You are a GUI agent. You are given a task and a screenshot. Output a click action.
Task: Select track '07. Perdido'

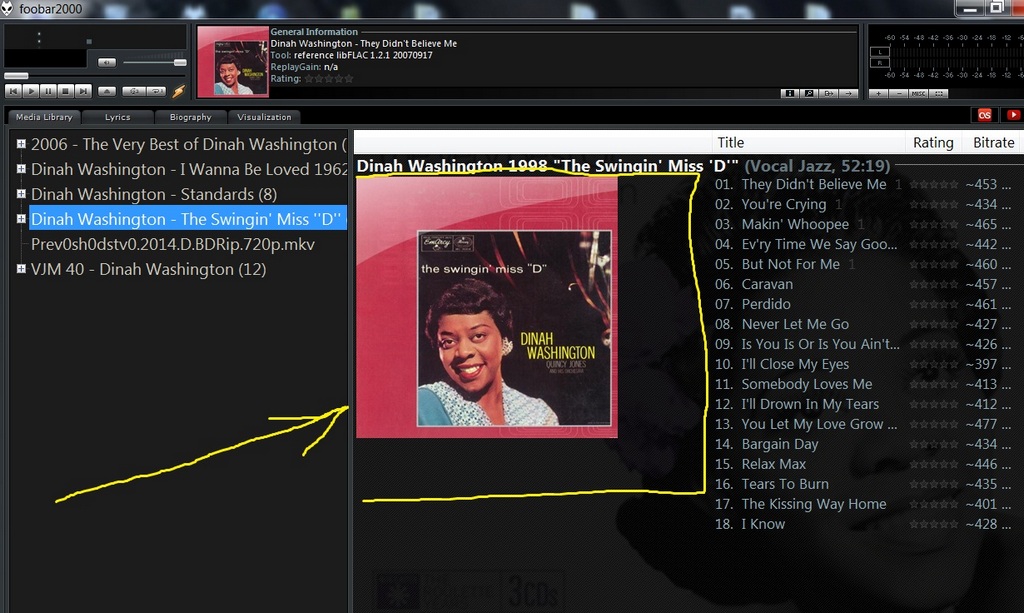click(x=752, y=304)
